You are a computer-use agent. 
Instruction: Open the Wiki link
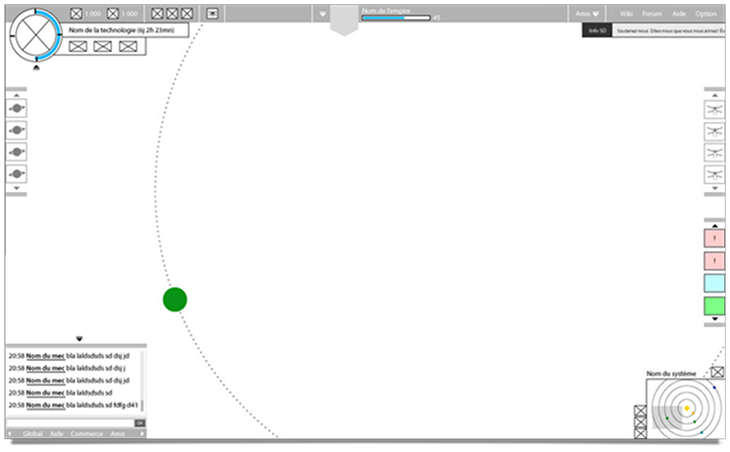pyautogui.click(x=626, y=14)
